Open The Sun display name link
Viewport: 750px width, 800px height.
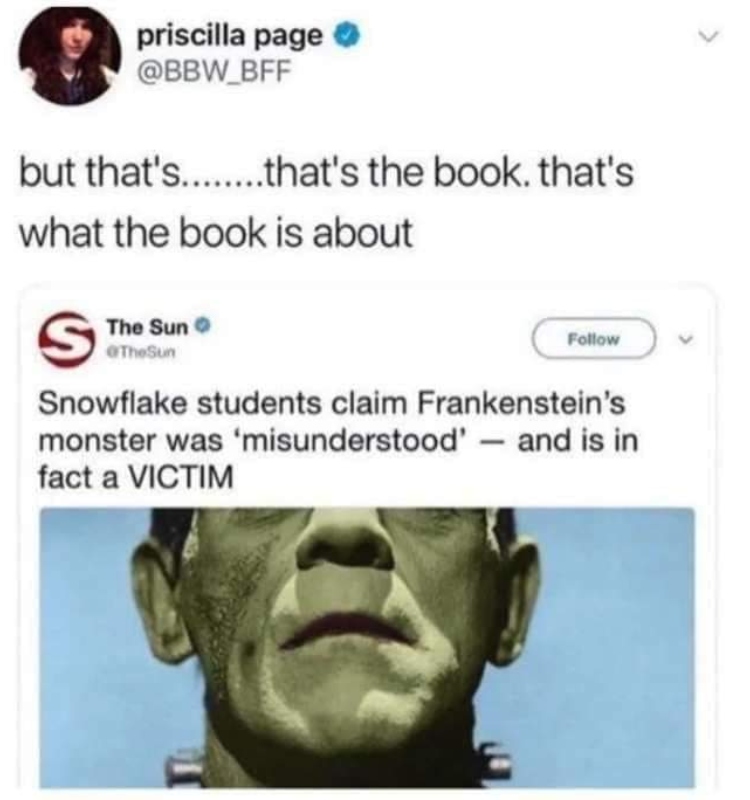(x=147, y=327)
